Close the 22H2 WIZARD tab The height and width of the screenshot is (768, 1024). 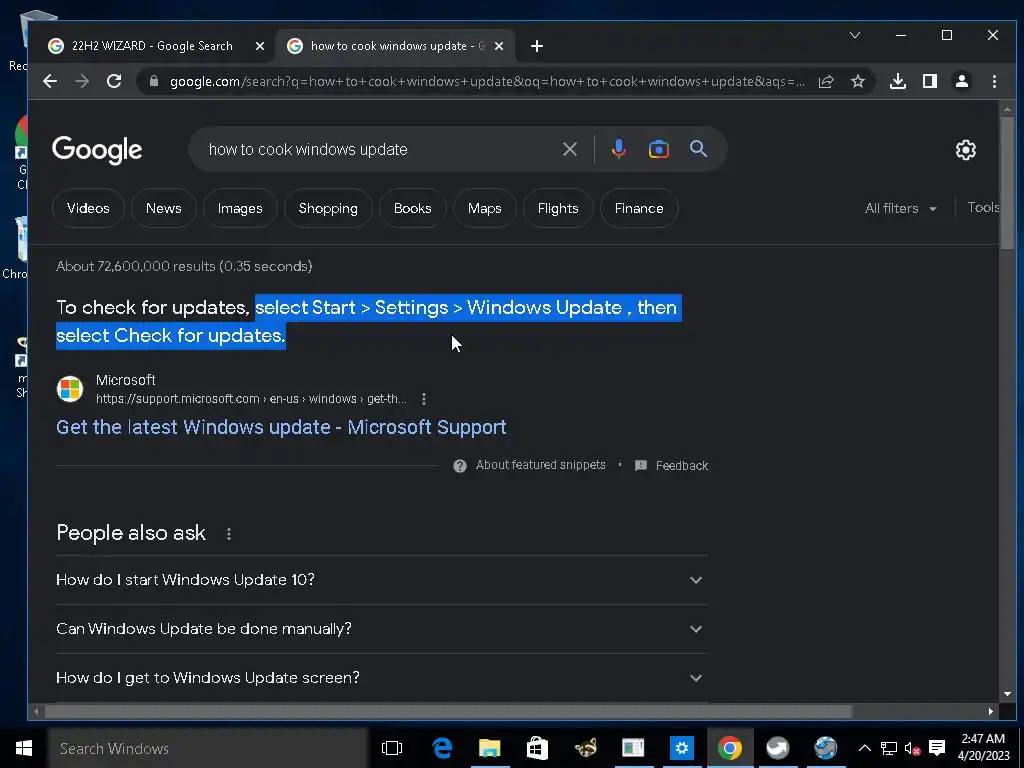point(260,46)
